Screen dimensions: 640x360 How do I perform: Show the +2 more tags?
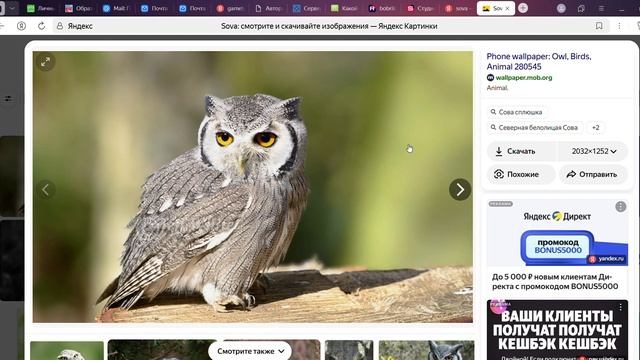(x=596, y=128)
